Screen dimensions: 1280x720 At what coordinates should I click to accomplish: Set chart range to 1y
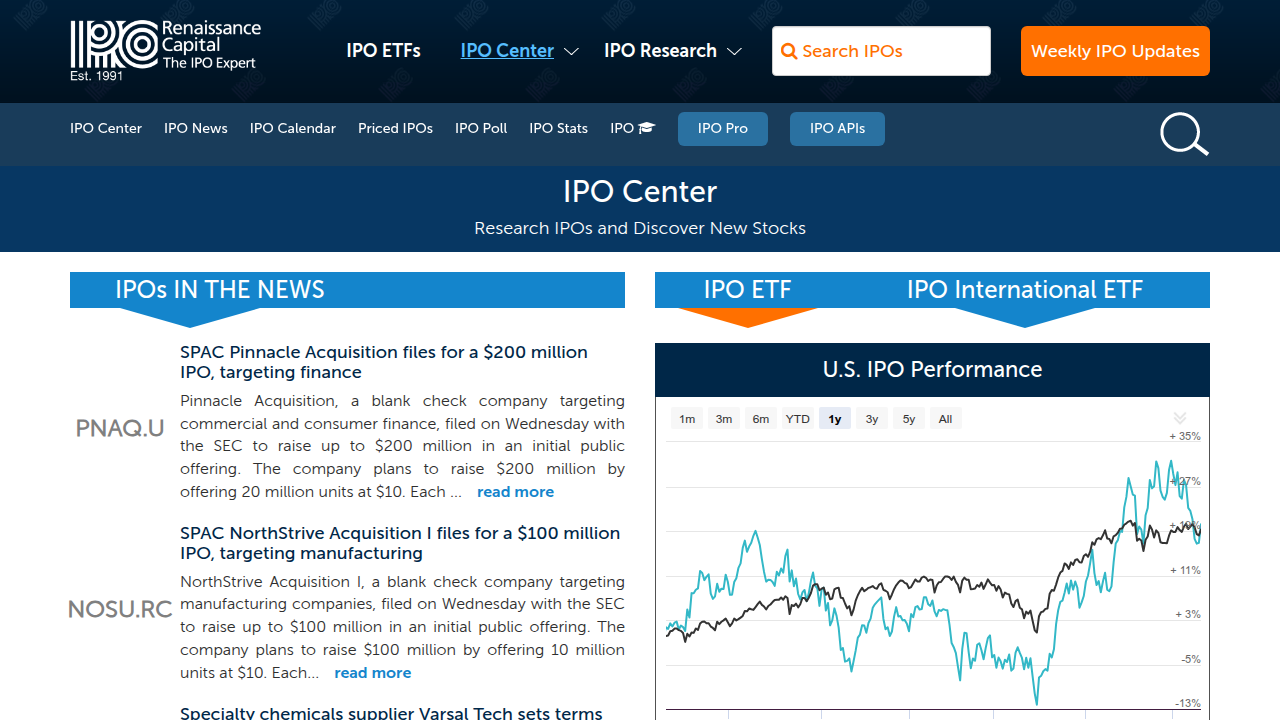(x=835, y=419)
